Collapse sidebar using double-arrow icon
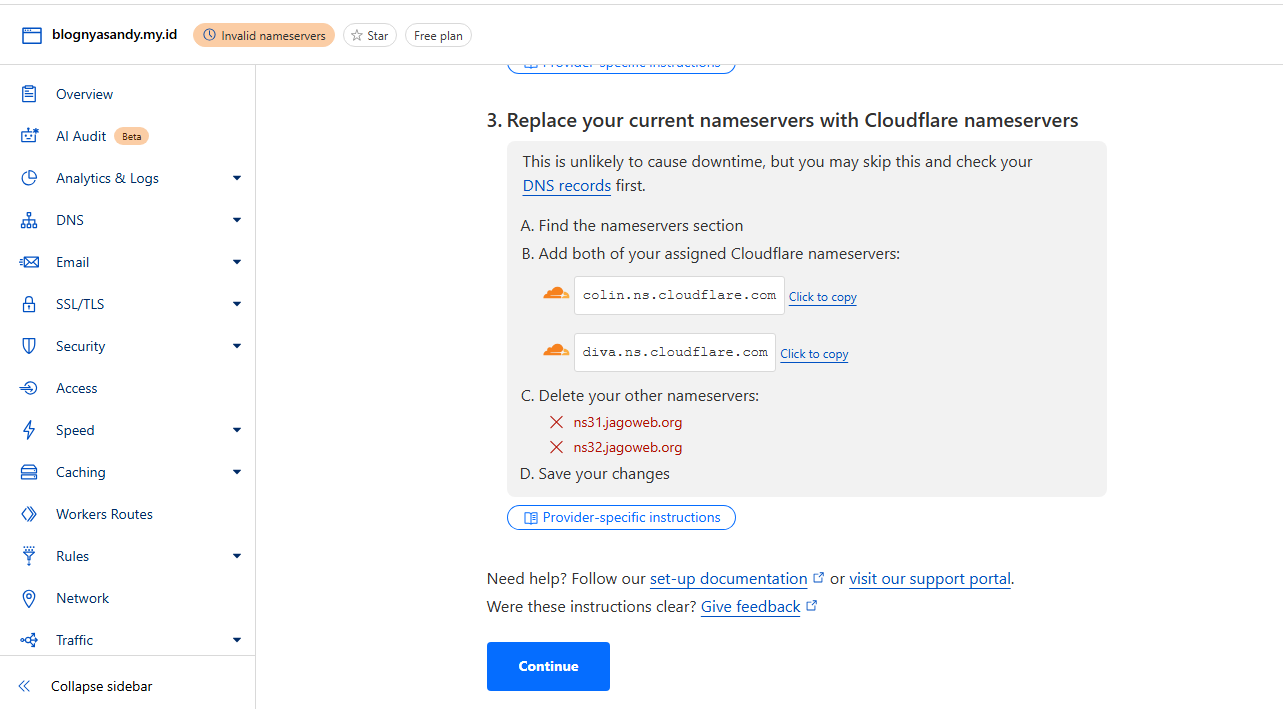 25,686
